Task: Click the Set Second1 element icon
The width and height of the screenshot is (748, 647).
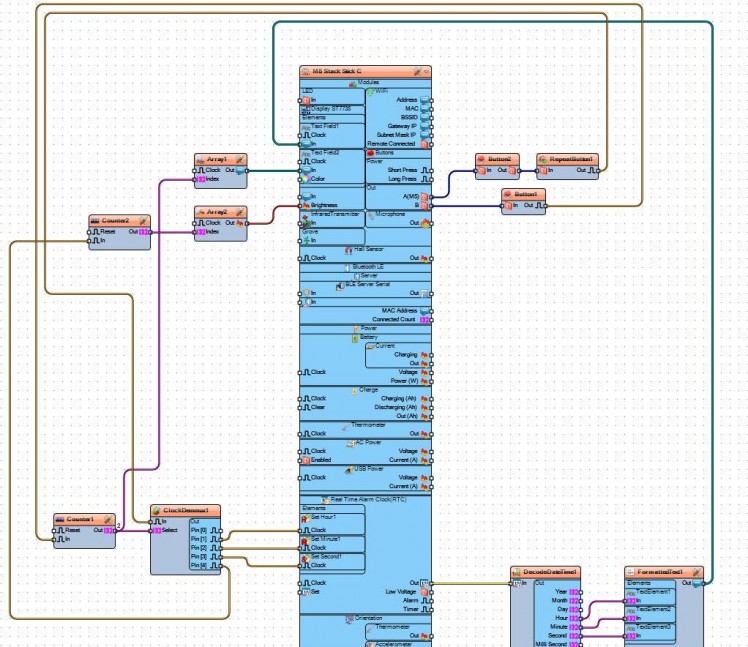Action: point(305,558)
